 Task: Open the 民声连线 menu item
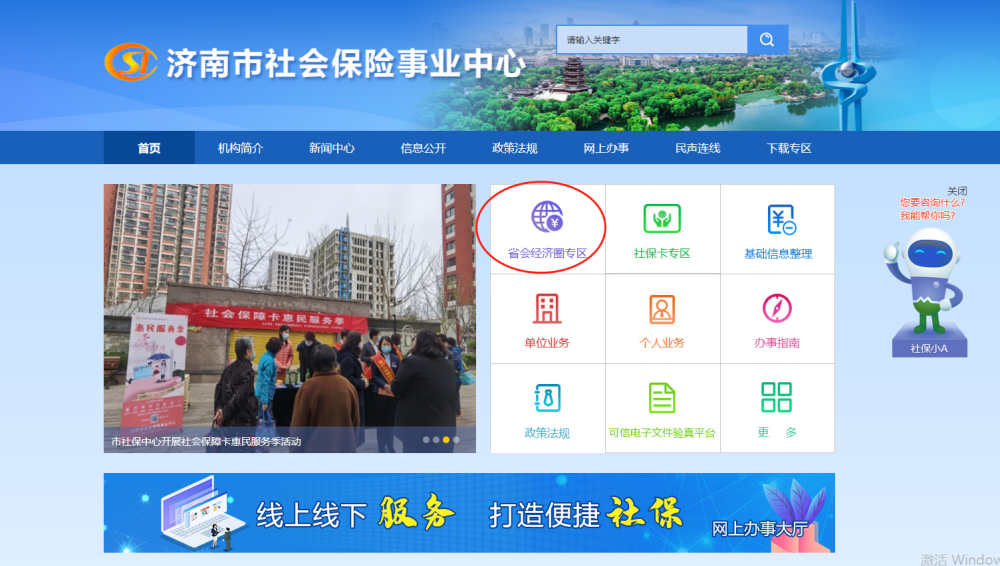pos(698,148)
